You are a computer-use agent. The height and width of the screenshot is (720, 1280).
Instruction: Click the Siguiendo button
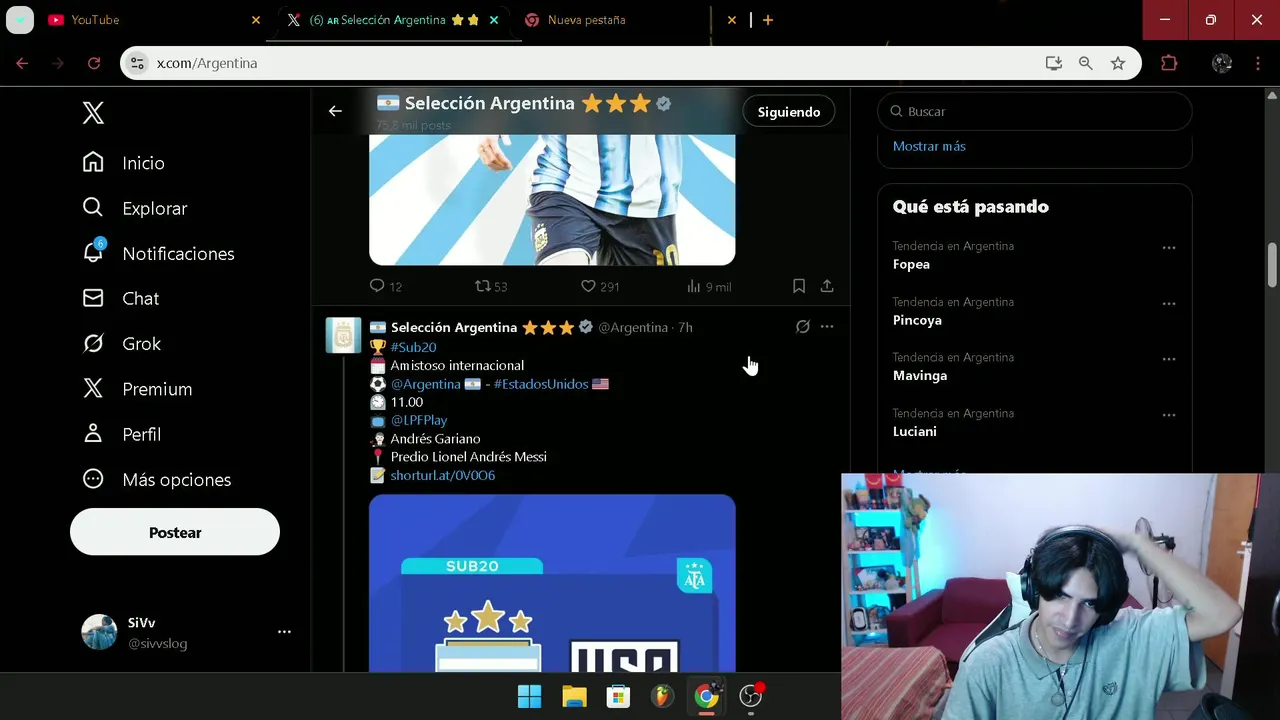click(789, 112)
